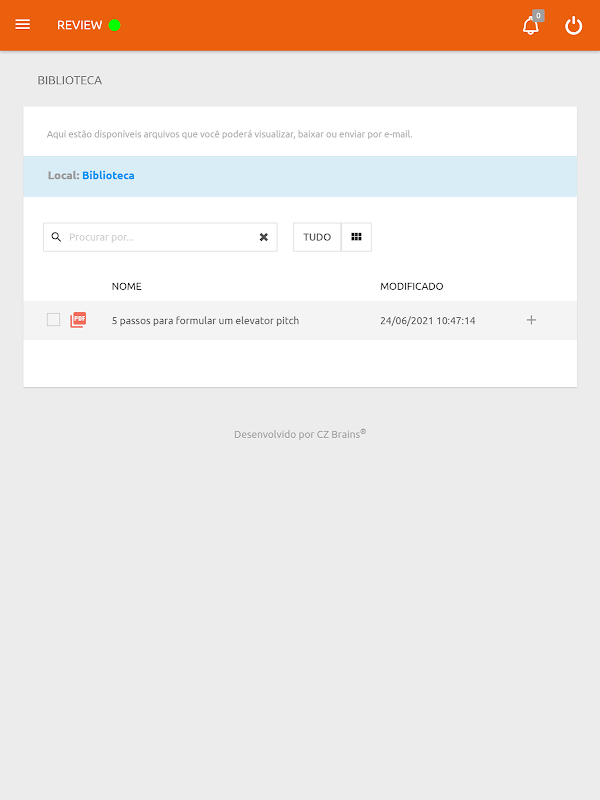Click the power logout icon

coord(573,25)
